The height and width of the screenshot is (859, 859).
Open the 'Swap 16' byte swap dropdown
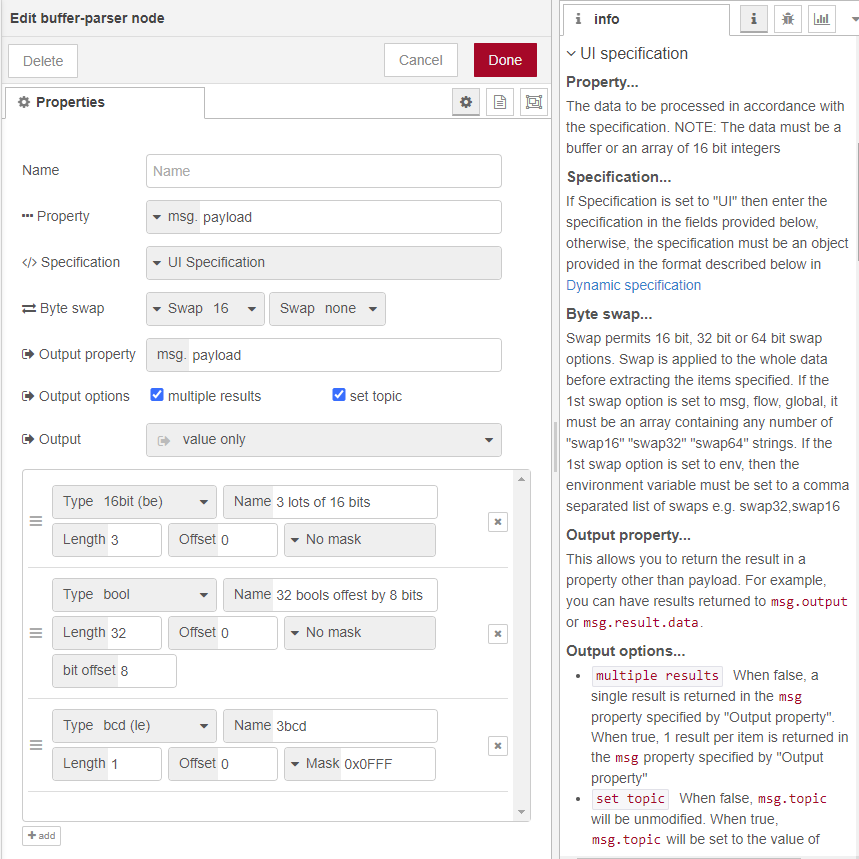205,309
